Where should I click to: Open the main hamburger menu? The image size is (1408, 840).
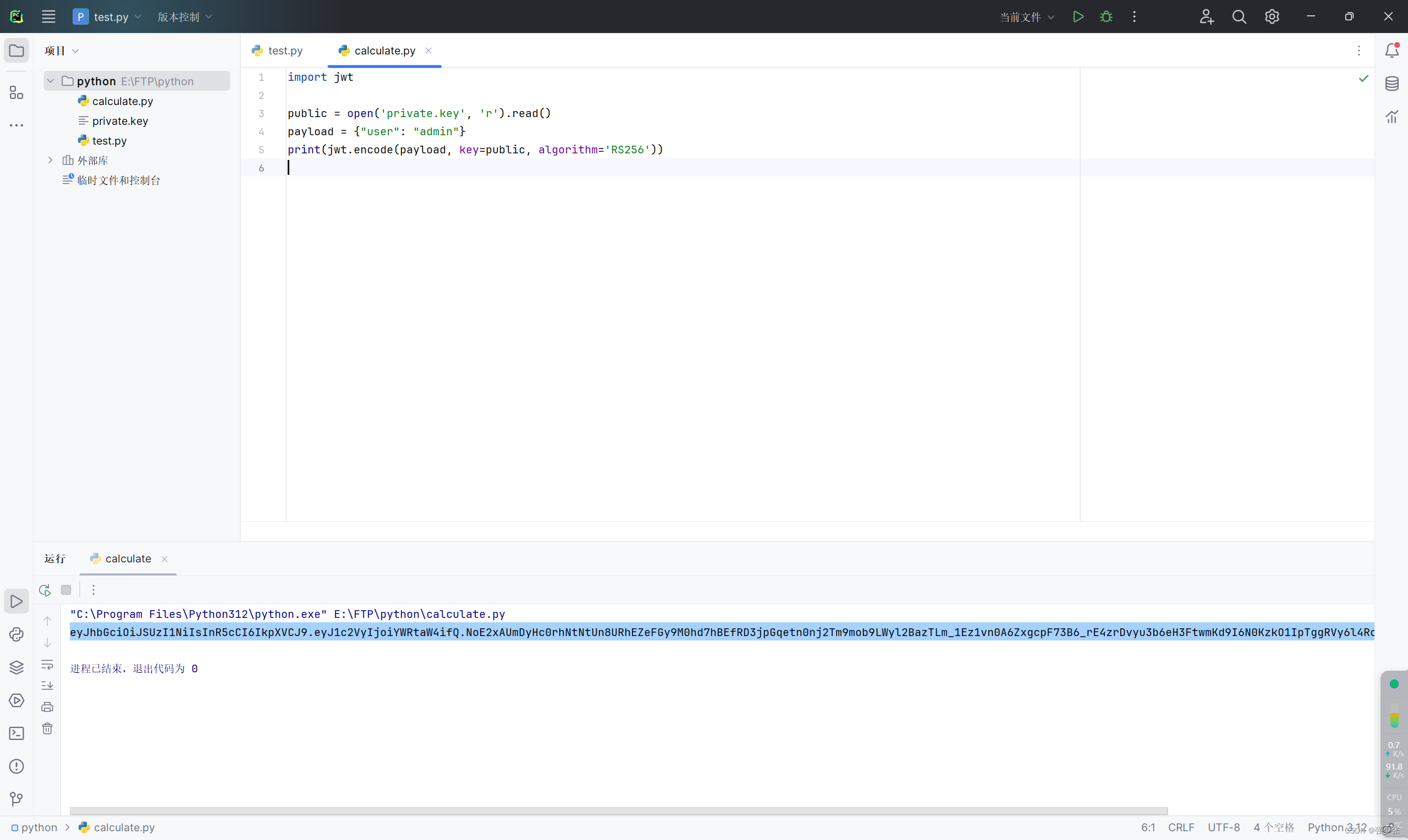49,16
